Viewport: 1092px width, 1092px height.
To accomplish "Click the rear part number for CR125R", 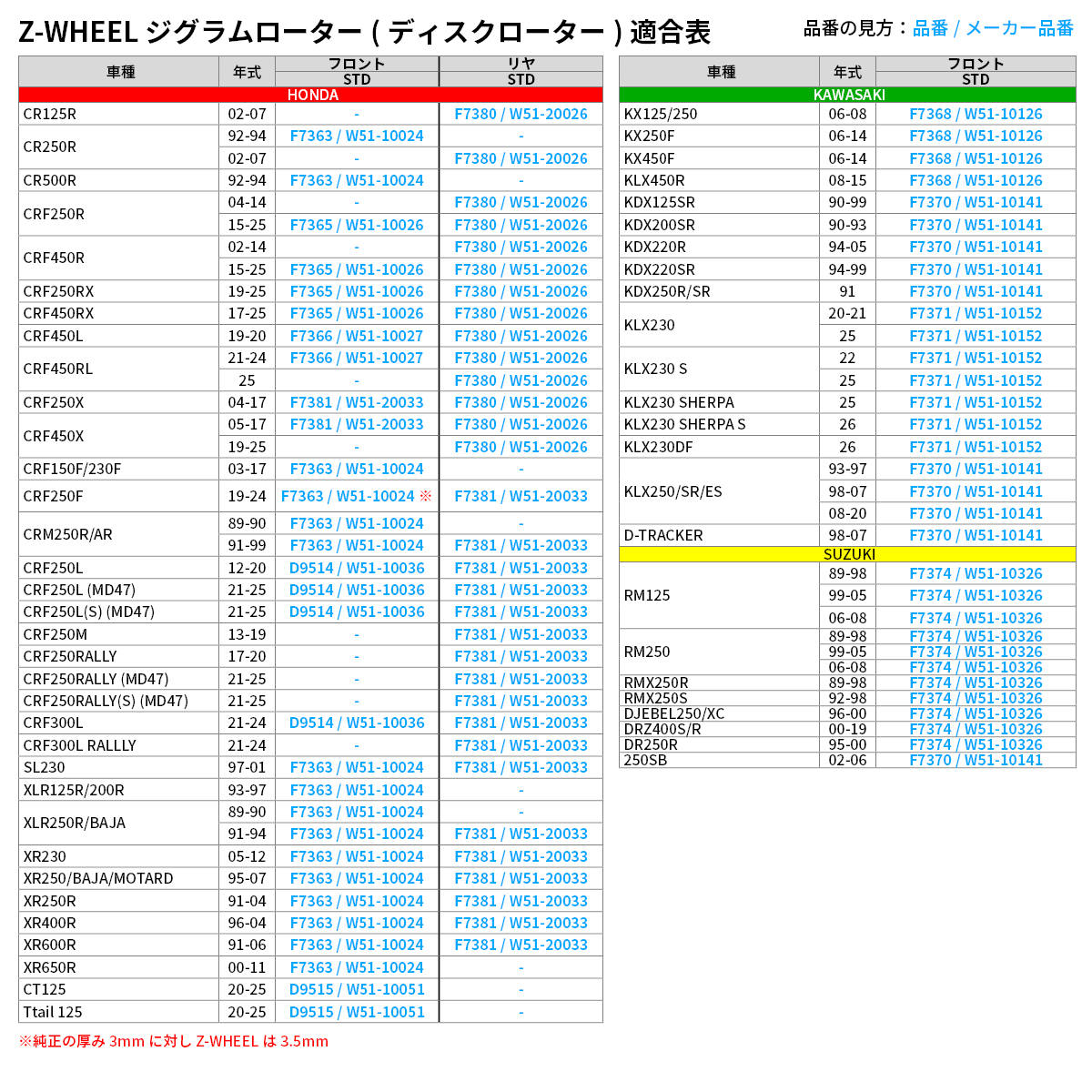I will tap(521, 114).
